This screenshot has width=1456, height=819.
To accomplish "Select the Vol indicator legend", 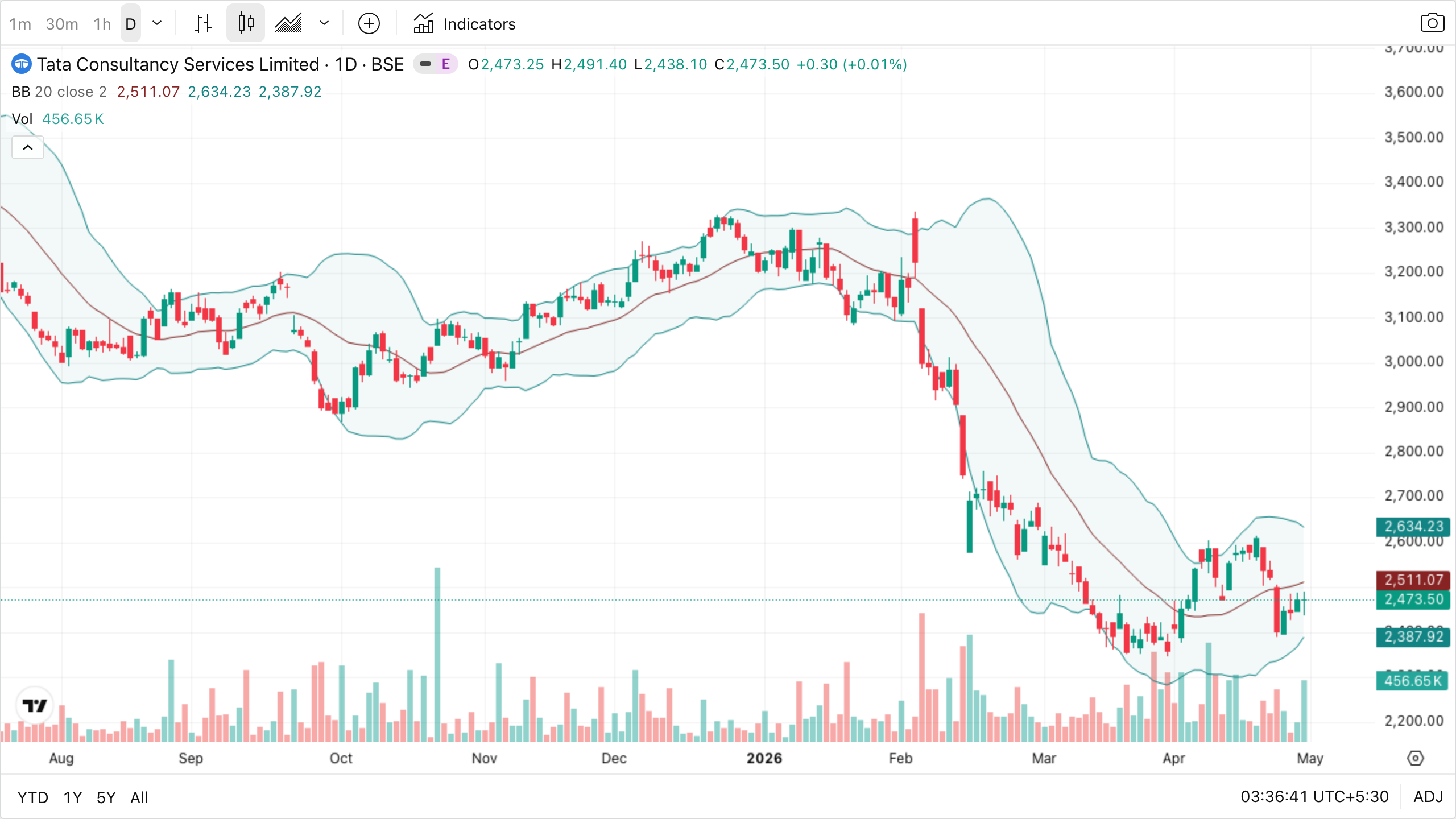I will click(22, 119).
